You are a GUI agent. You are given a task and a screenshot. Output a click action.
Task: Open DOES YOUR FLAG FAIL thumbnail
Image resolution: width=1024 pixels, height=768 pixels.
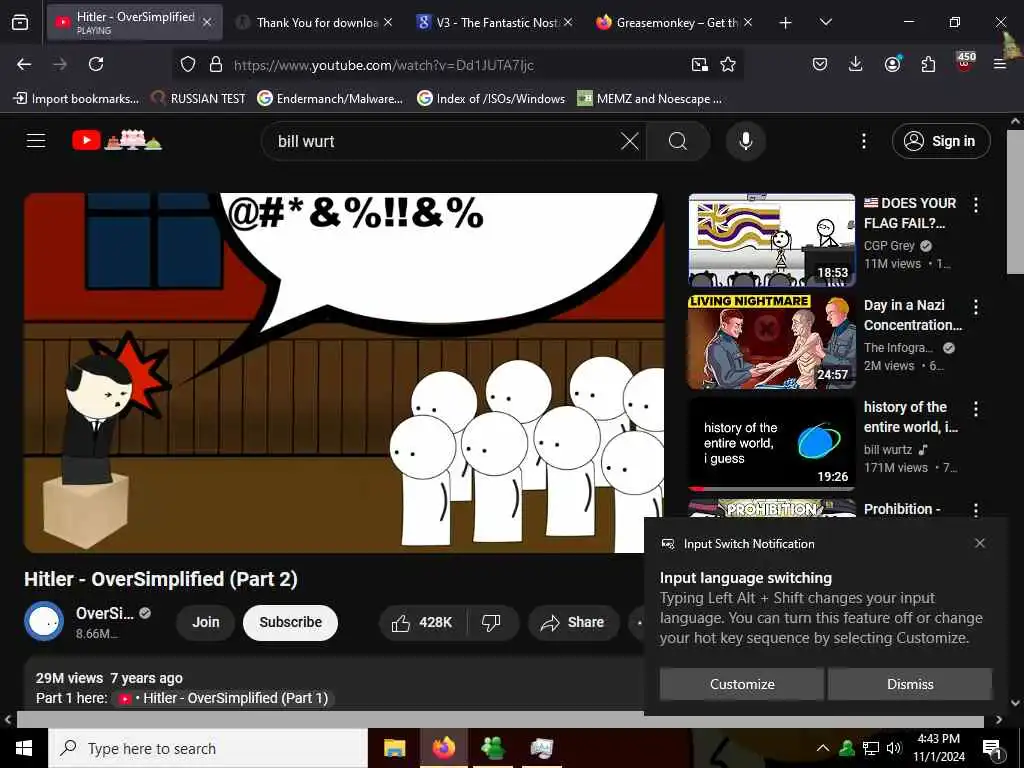point(772,240)
